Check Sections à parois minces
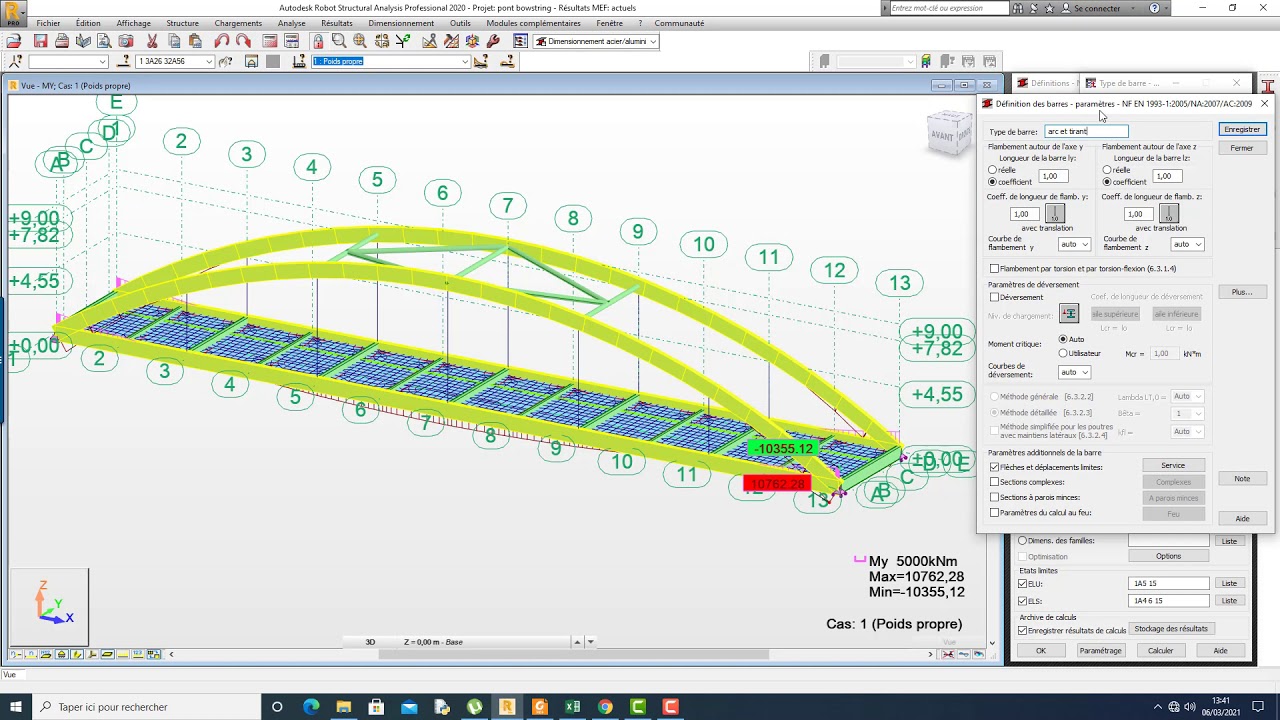 tap(994, 497)
